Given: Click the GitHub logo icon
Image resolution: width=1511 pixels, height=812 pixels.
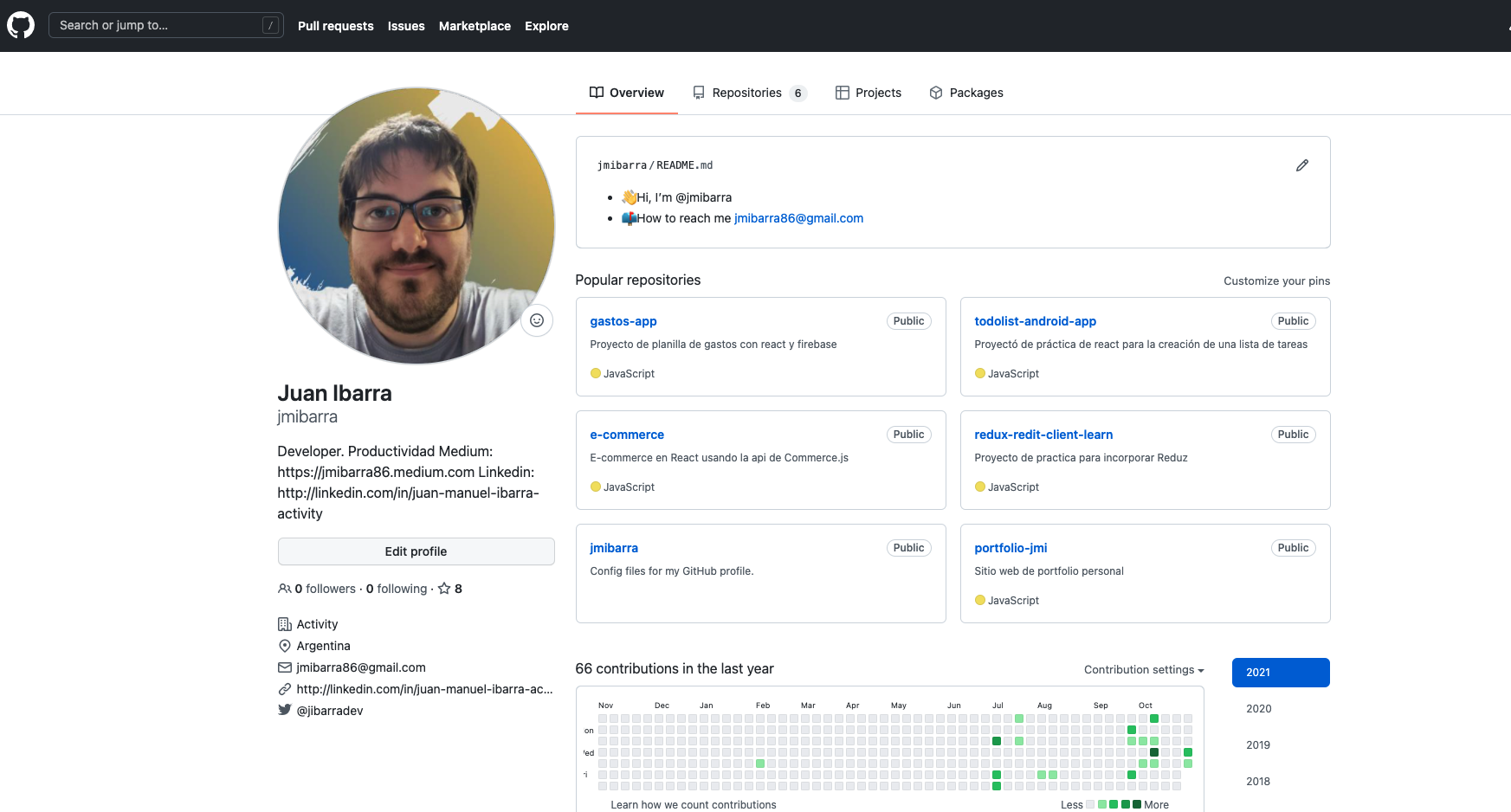Looking at the screenshot, I should pyautogui.click(x=21, y=25).
